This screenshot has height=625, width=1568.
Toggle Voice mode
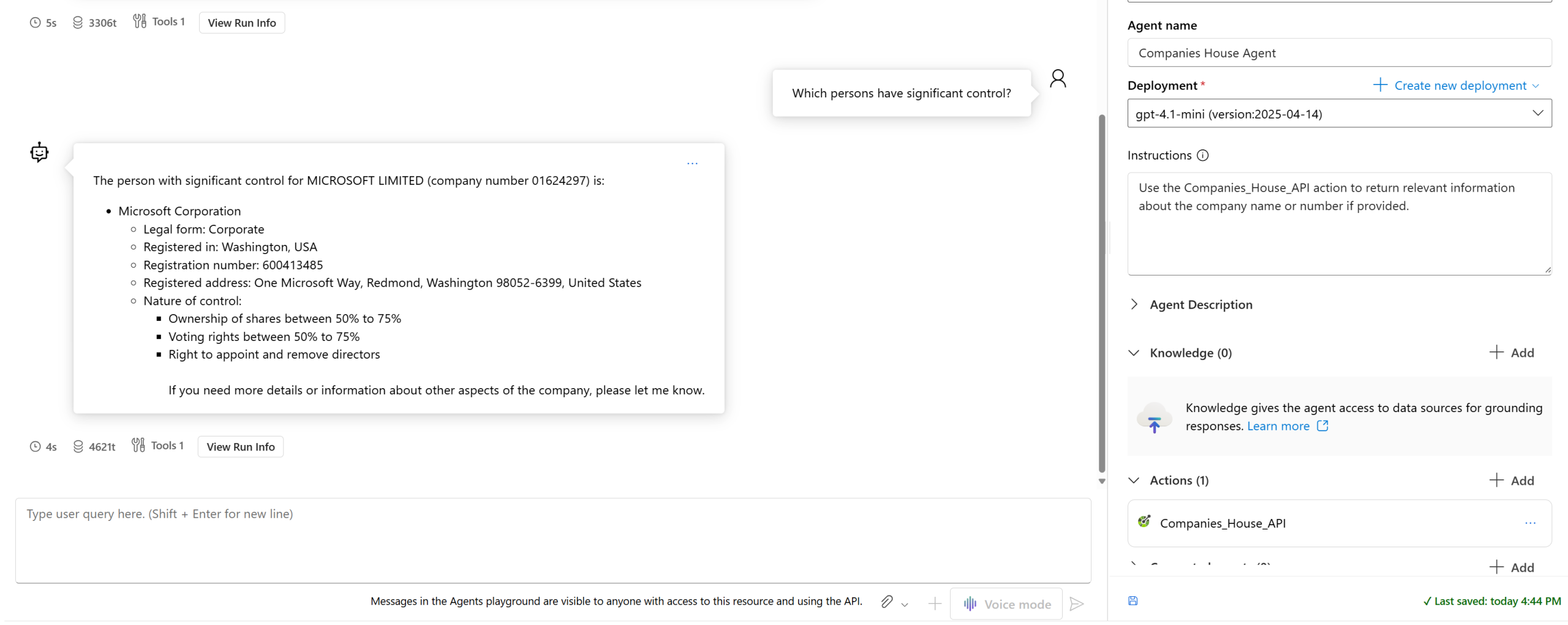pyautogui.click(x=1006, y=604)
